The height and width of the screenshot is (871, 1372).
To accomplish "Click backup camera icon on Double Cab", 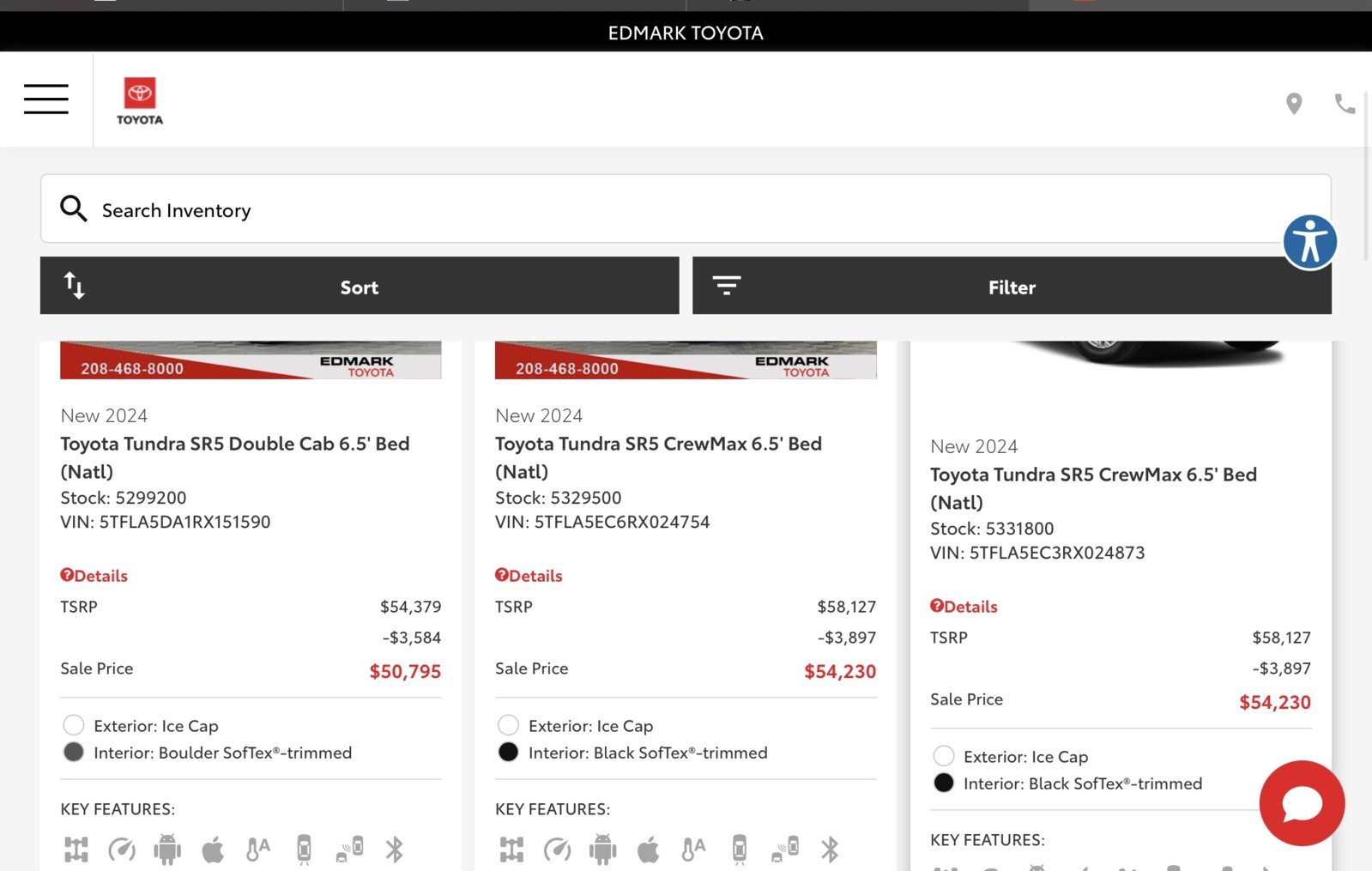I will 304,850.
